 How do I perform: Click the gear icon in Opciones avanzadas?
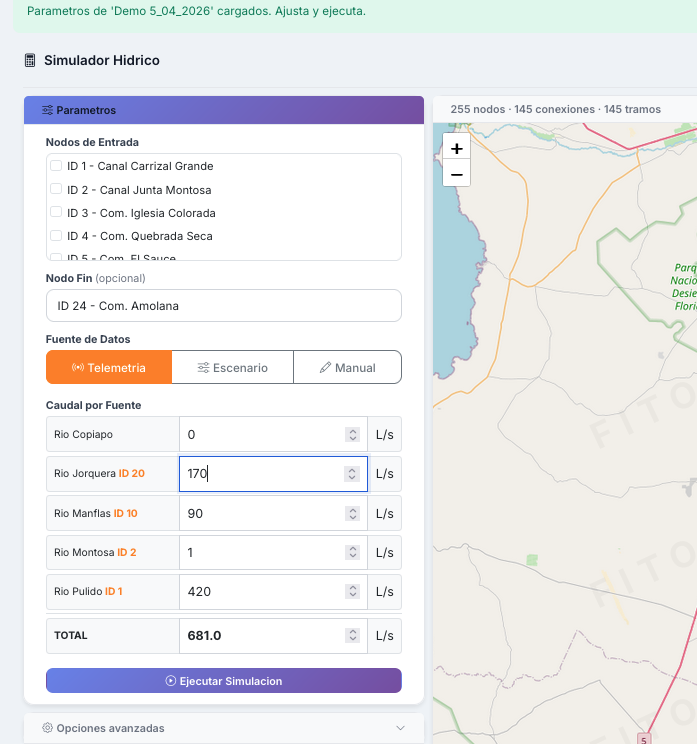point(47,727)
